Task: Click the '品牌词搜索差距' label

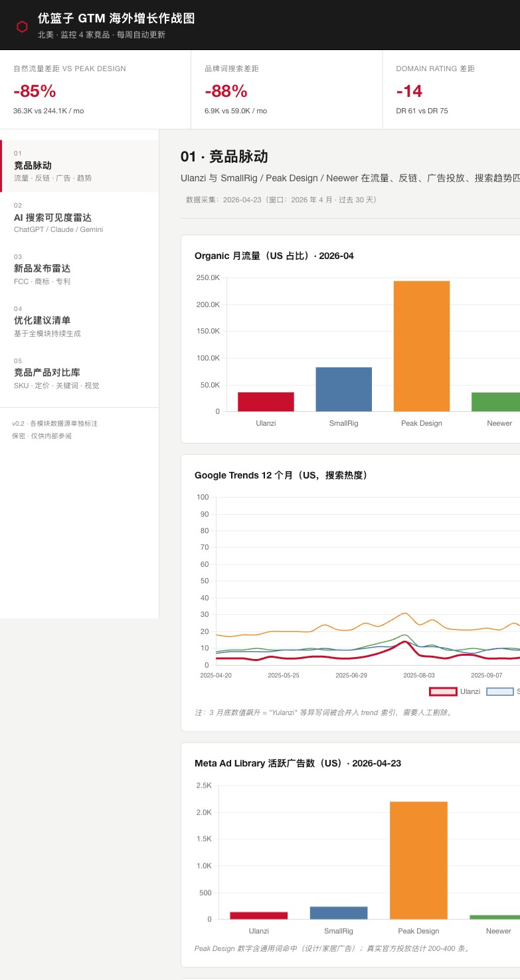Action: [231, 69]
